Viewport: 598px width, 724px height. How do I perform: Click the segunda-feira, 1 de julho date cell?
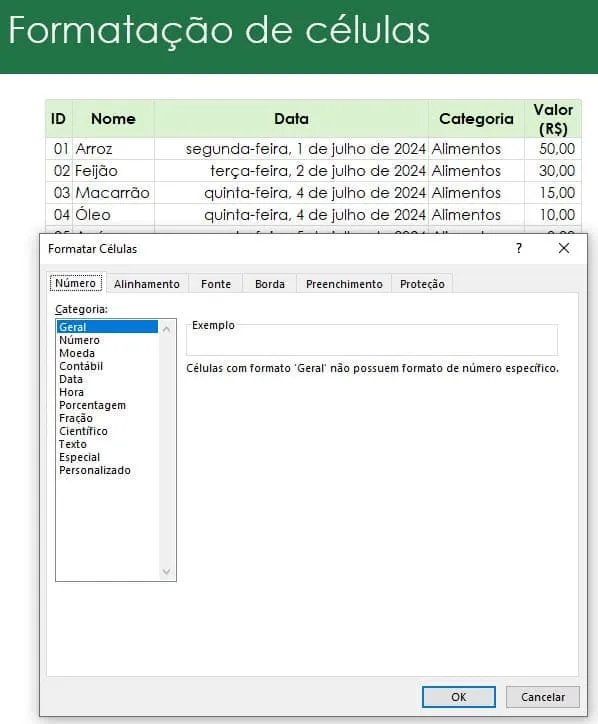[291, 149]
